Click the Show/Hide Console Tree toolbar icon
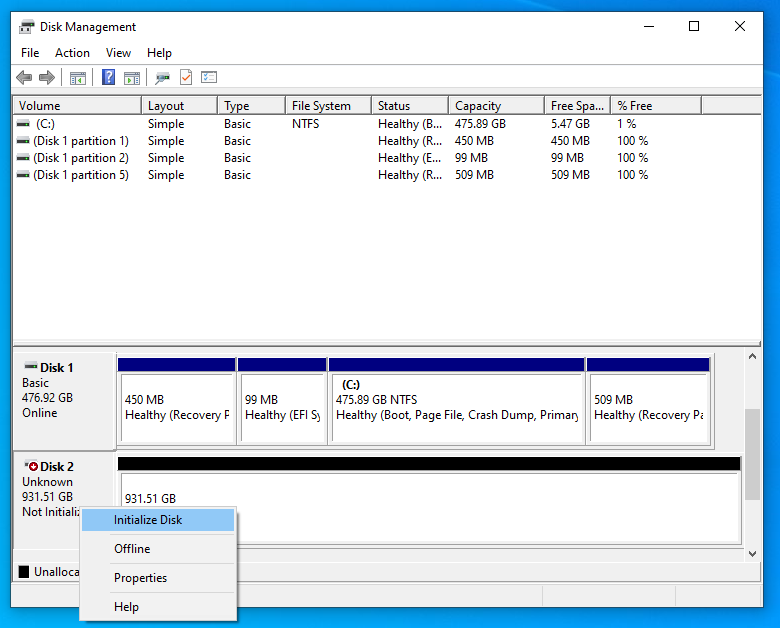 pos(78,78)
